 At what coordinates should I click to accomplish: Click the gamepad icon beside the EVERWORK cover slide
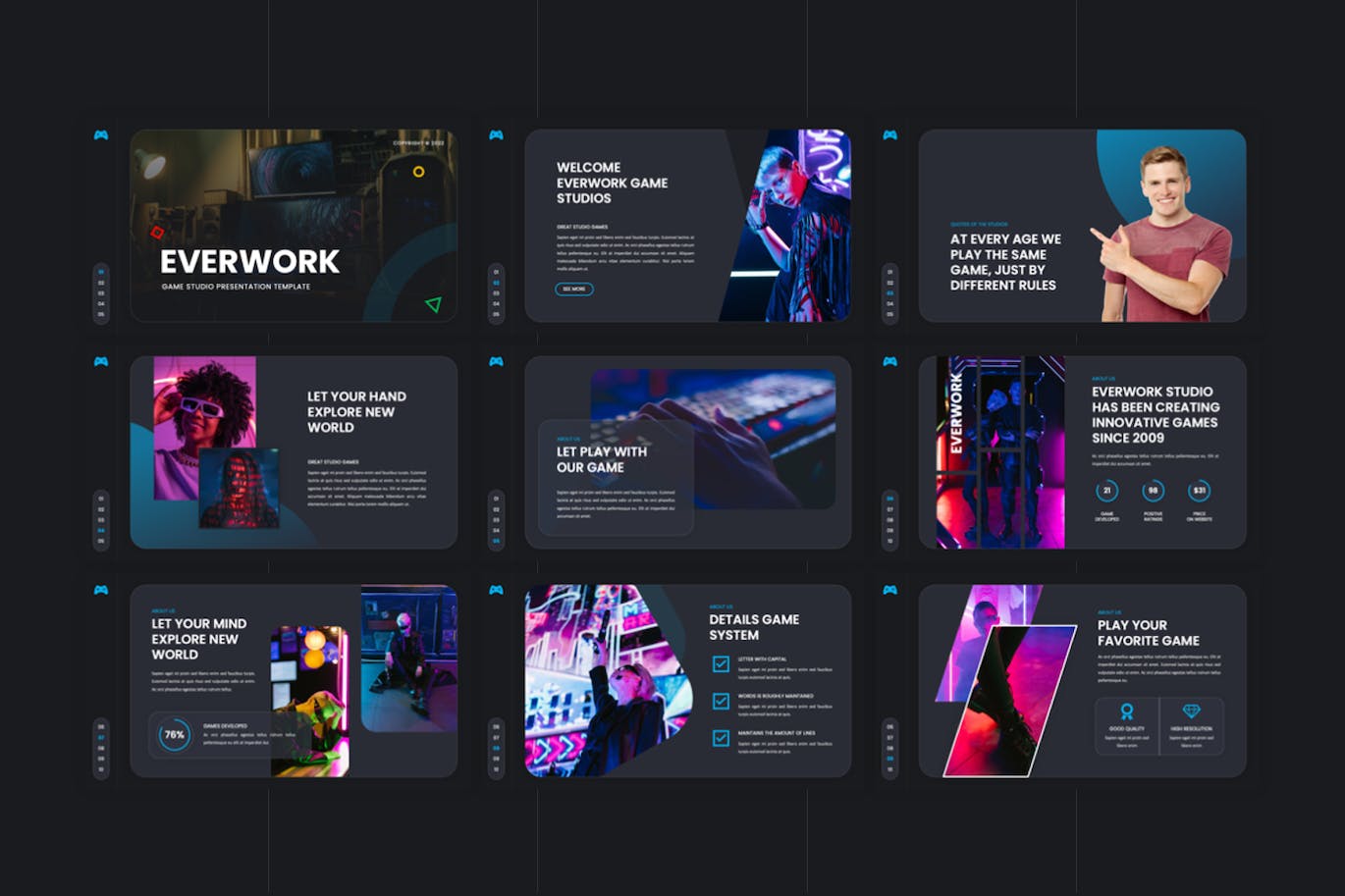[x=103, y=136]
